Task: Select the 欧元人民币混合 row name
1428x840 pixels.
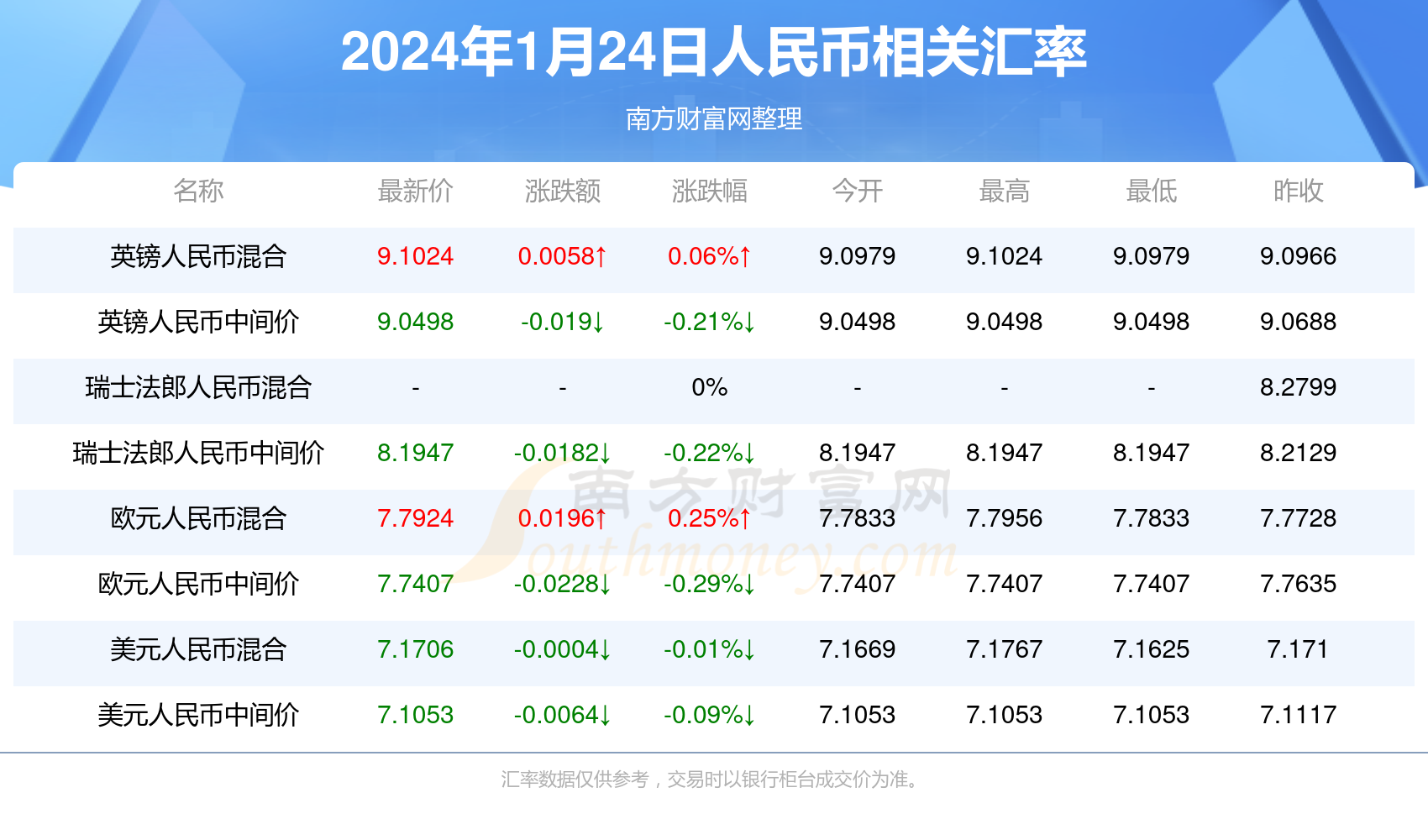Action: point(198,518)
